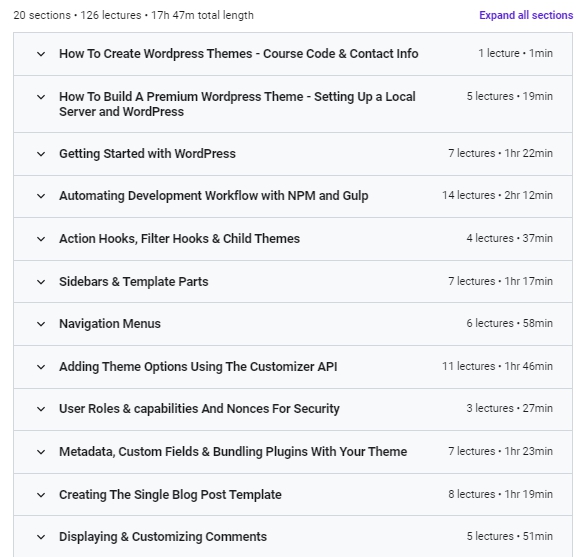Click the Navigation Menus section heading
584x557 pixels.
[x=110, y=324]
